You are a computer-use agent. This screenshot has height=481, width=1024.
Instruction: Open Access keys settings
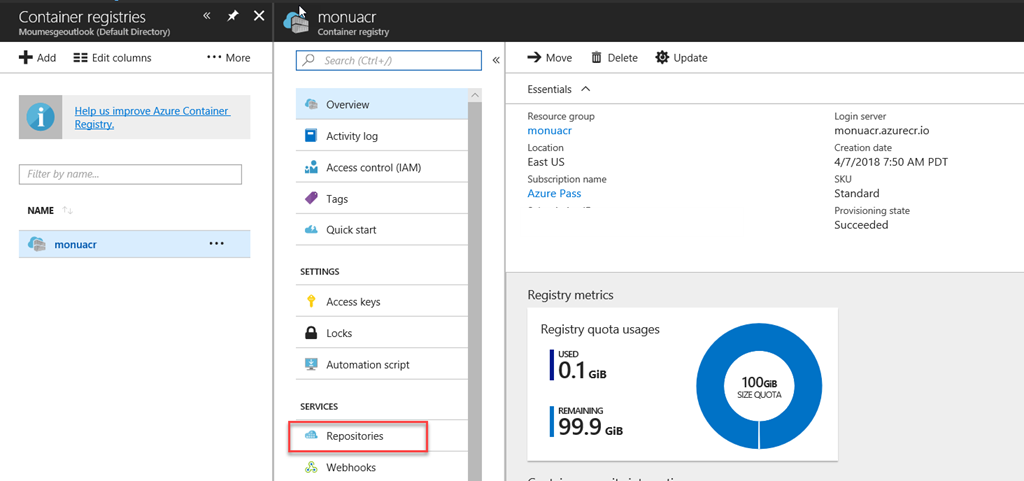click(x=382, y=302)
